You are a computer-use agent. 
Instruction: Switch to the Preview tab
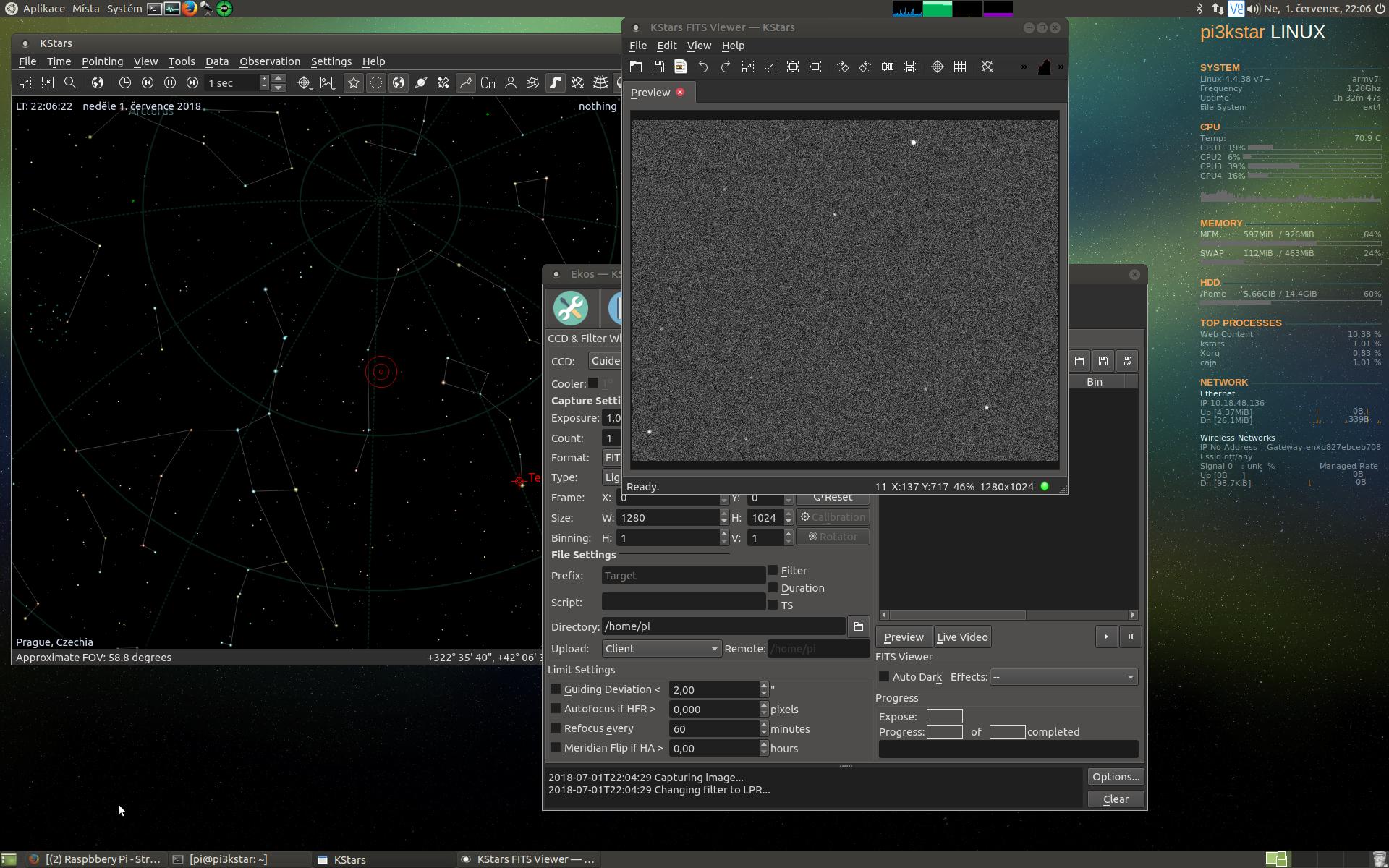[650, 93]
